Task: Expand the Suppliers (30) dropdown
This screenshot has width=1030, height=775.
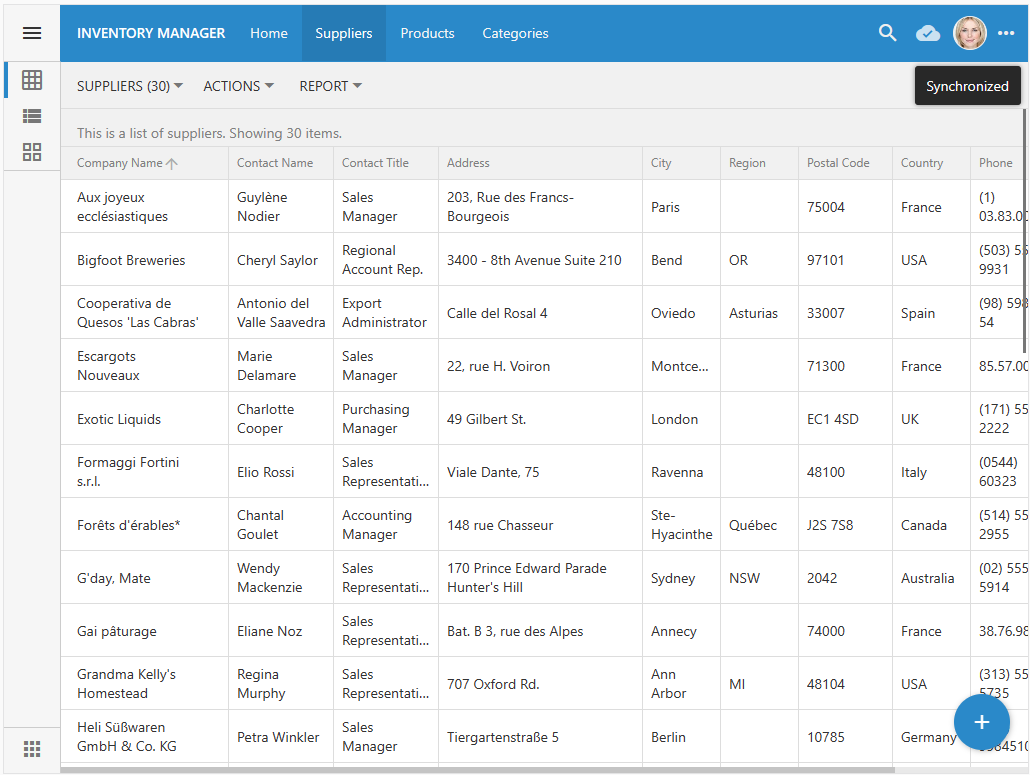Action: tap(130, 86)
